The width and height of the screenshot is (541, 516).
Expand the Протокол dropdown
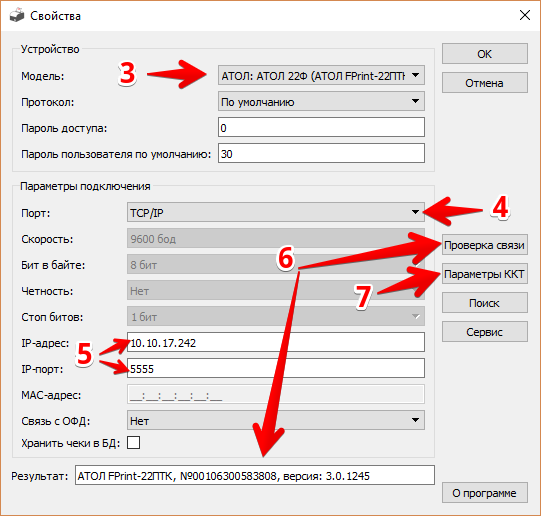click(321, 101)
